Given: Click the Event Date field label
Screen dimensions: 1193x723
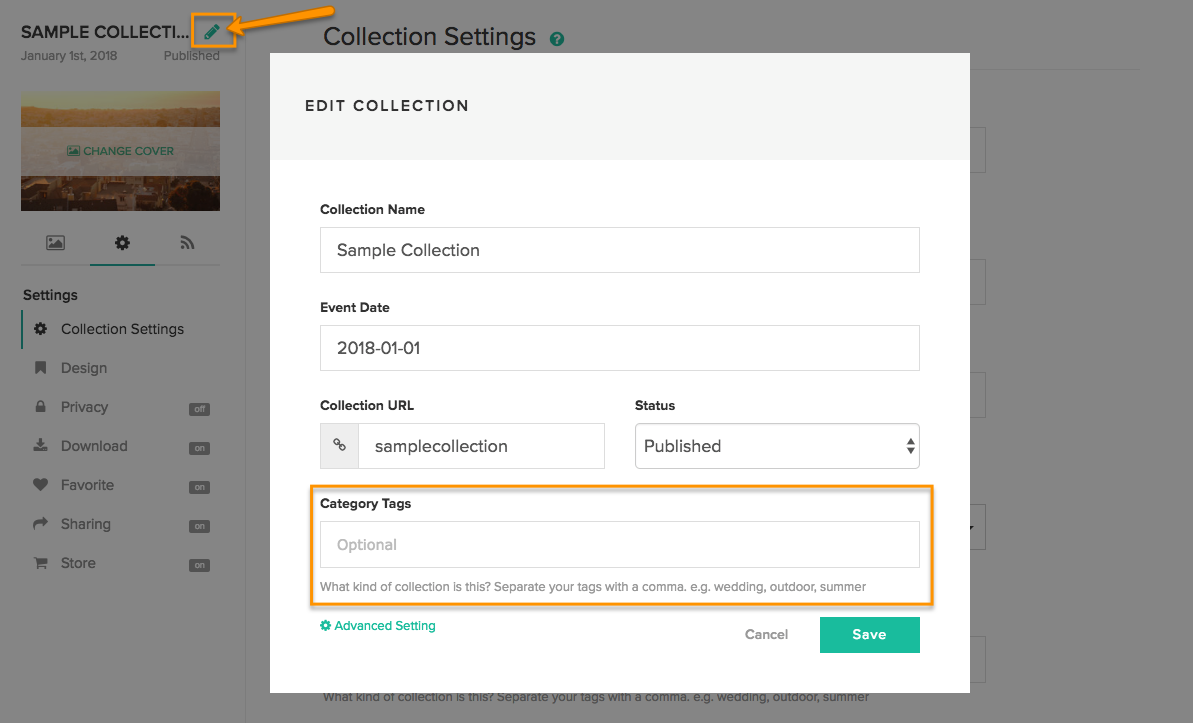Looking at the screenshot, I should click(355, 307).
